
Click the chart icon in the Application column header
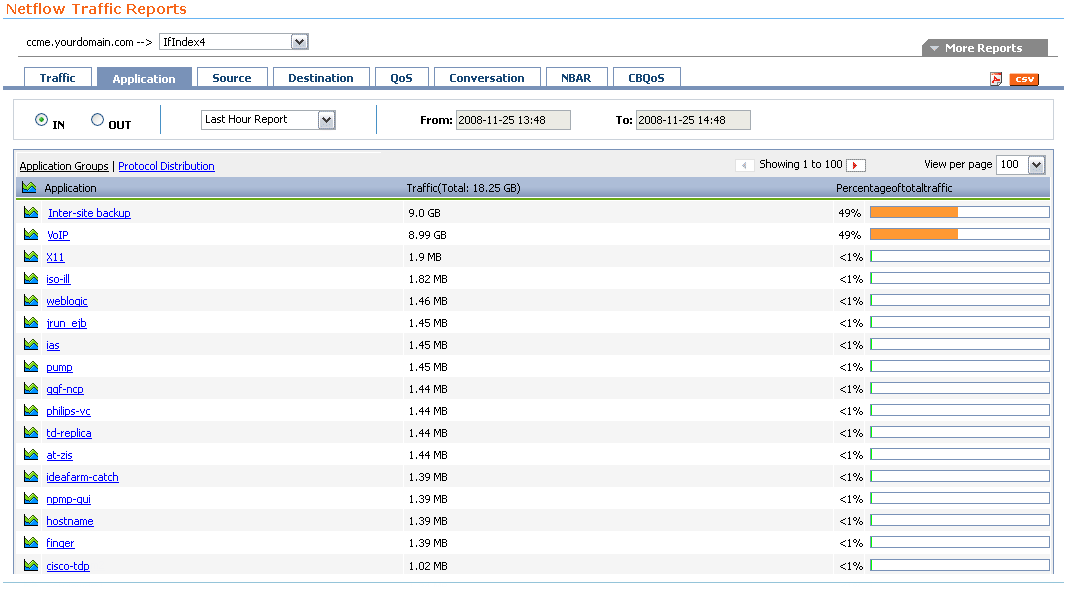(29, 187)
